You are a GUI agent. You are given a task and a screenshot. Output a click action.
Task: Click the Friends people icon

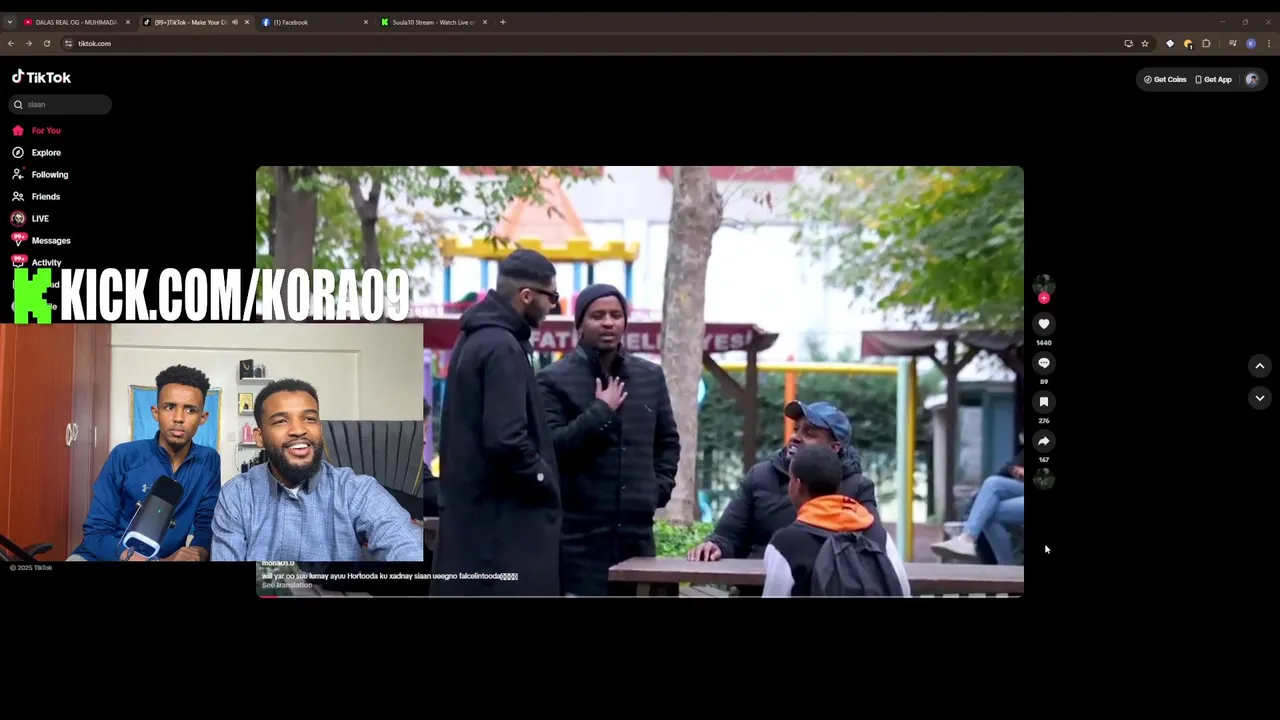[x=18, y=197]
